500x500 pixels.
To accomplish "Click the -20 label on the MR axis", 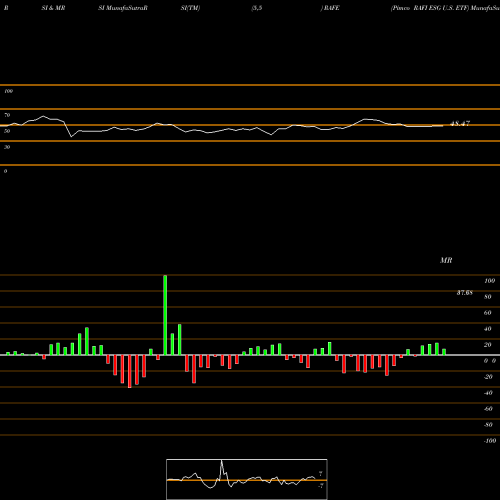I will (x=488, y=377).
